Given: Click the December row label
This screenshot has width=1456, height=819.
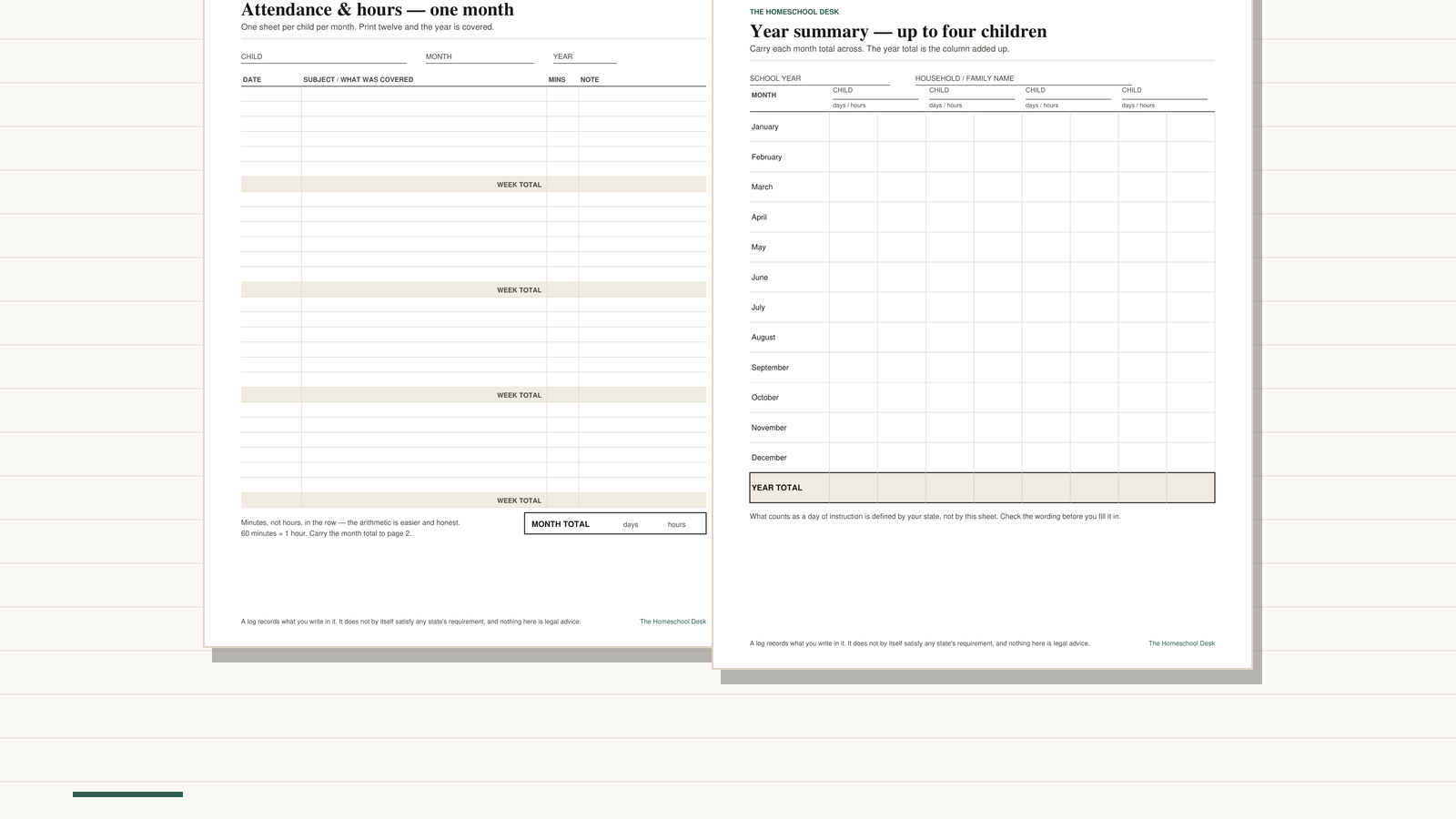Looking at the screenshot, I should [769, 458].
